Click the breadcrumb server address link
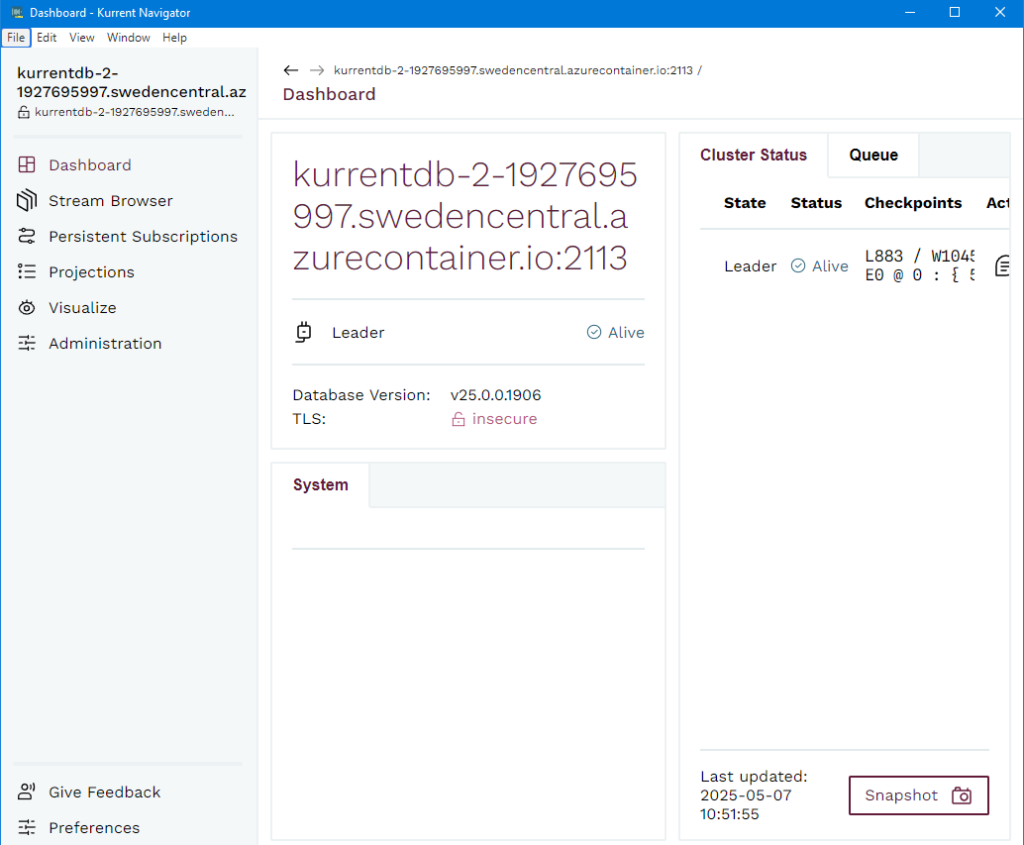This screenshot has width=1024, height=845. (513, 70)
